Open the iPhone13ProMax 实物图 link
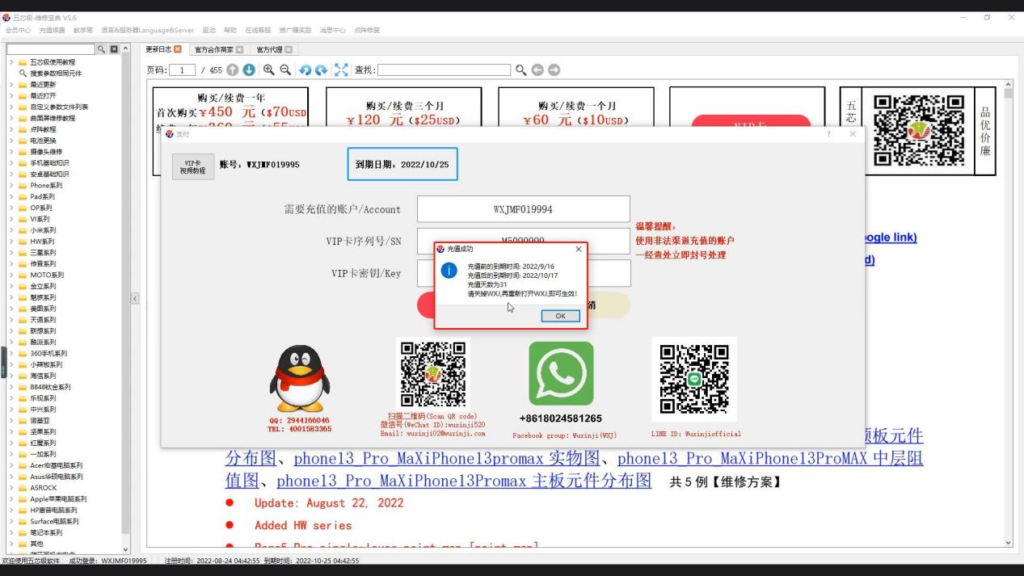This screenshot has height=576, width=1024. tap(446, 458)
